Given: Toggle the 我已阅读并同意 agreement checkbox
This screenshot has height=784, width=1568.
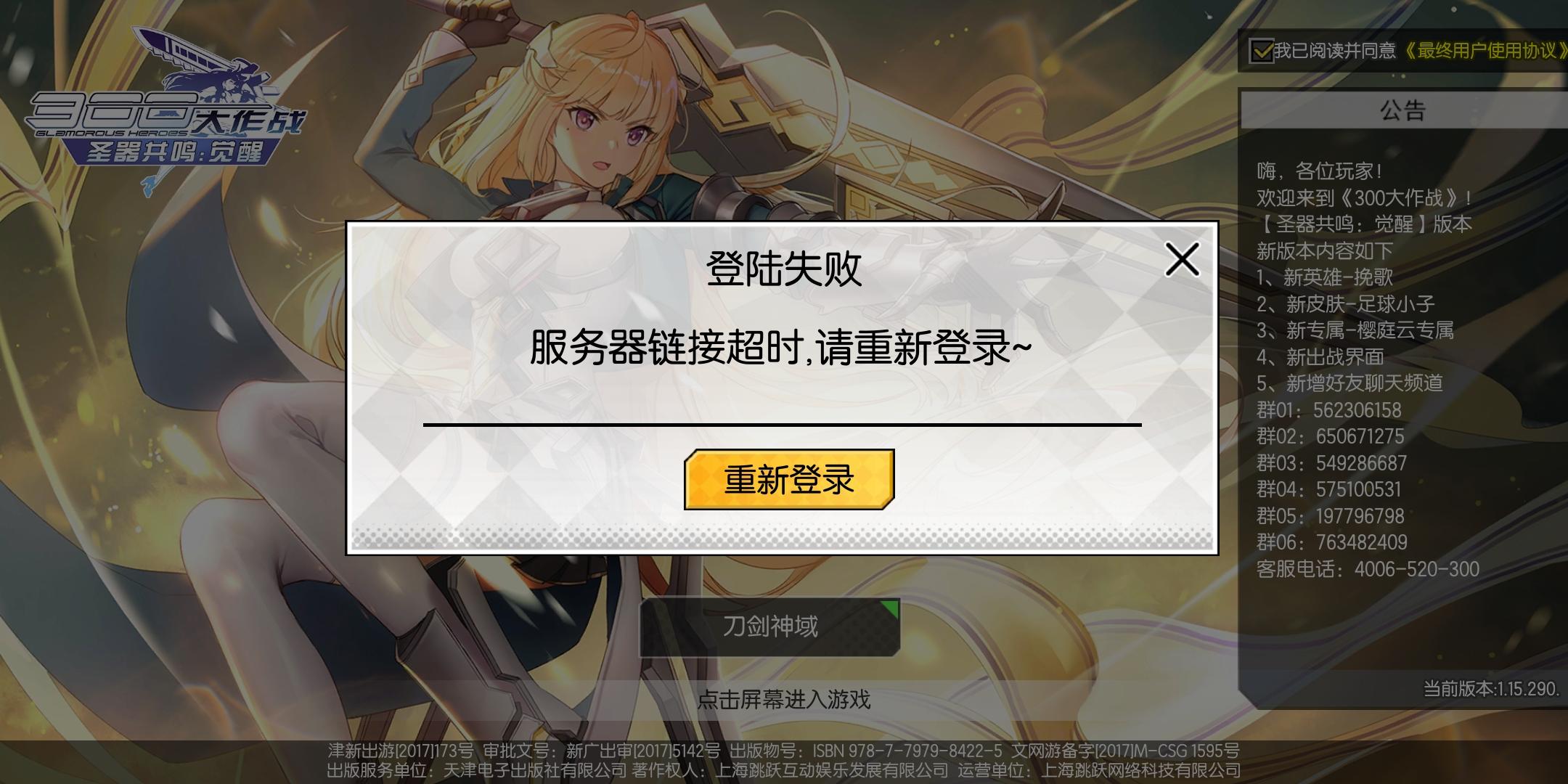Looking at the screenshot, I should point(1262,51).
